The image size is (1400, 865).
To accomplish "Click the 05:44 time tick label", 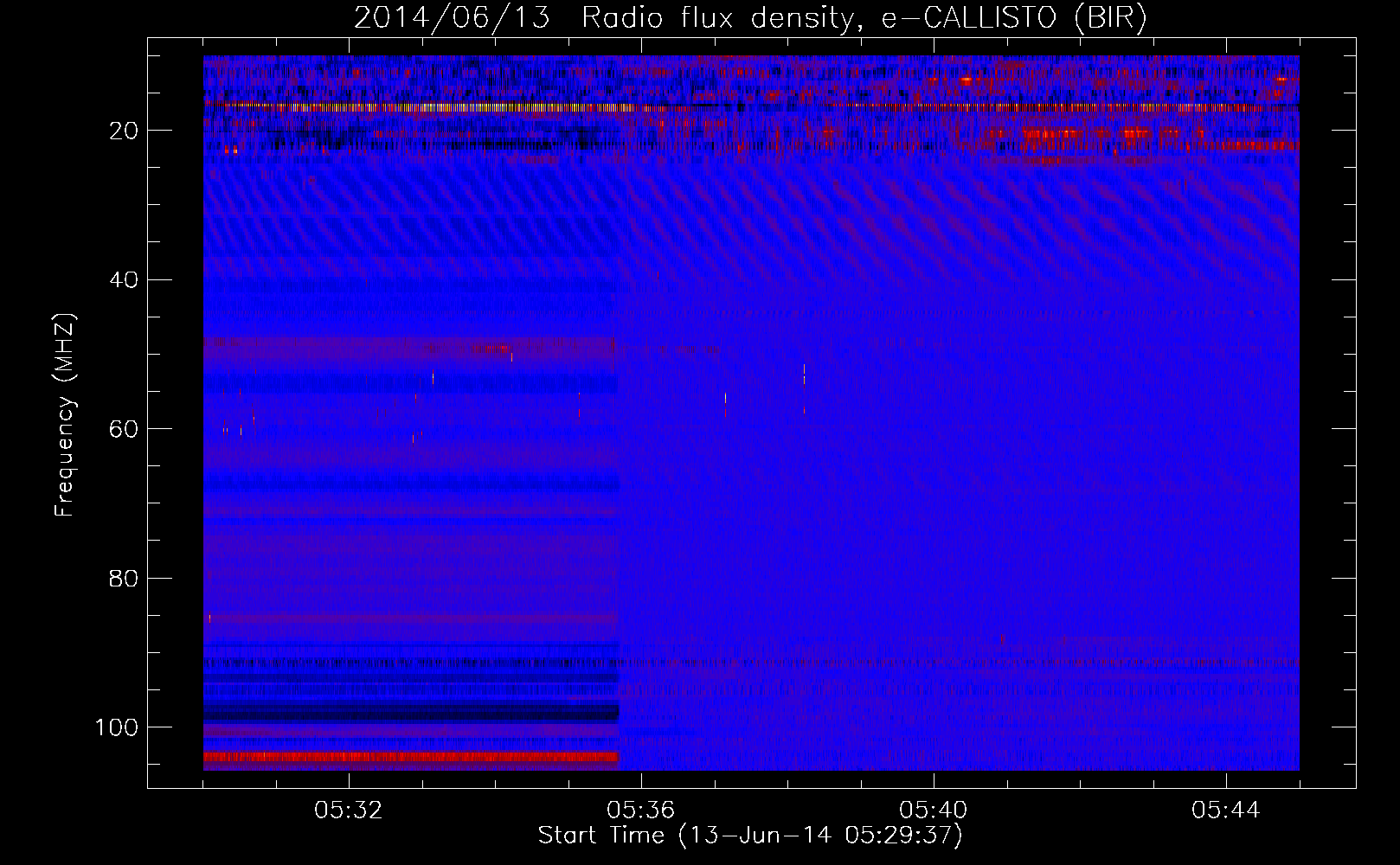I will point(1226,811).
